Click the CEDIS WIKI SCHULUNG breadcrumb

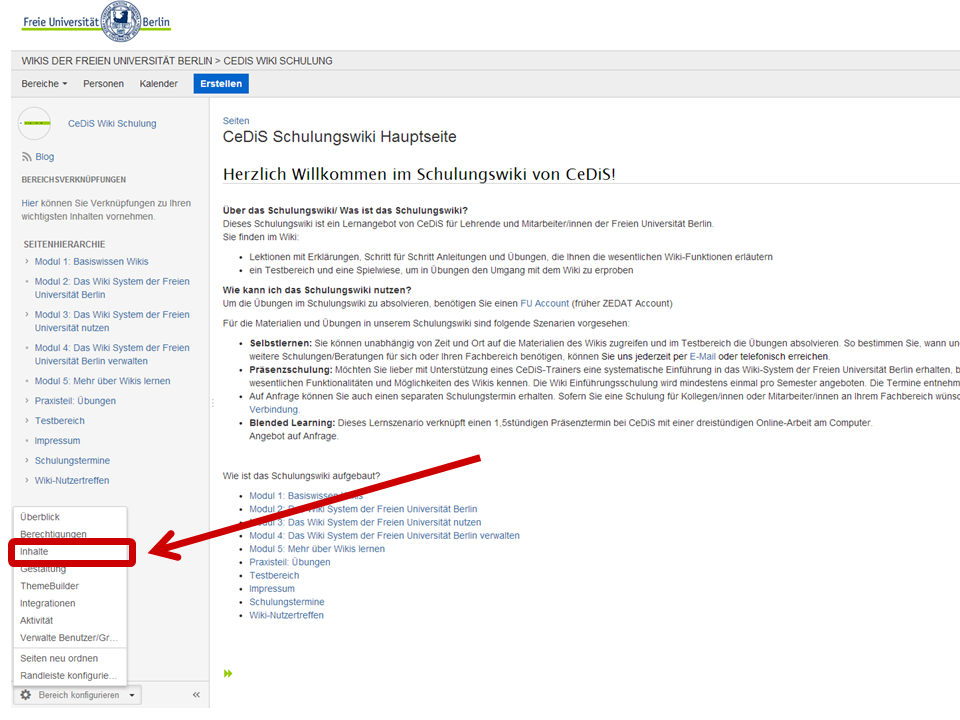coord(278,61)
